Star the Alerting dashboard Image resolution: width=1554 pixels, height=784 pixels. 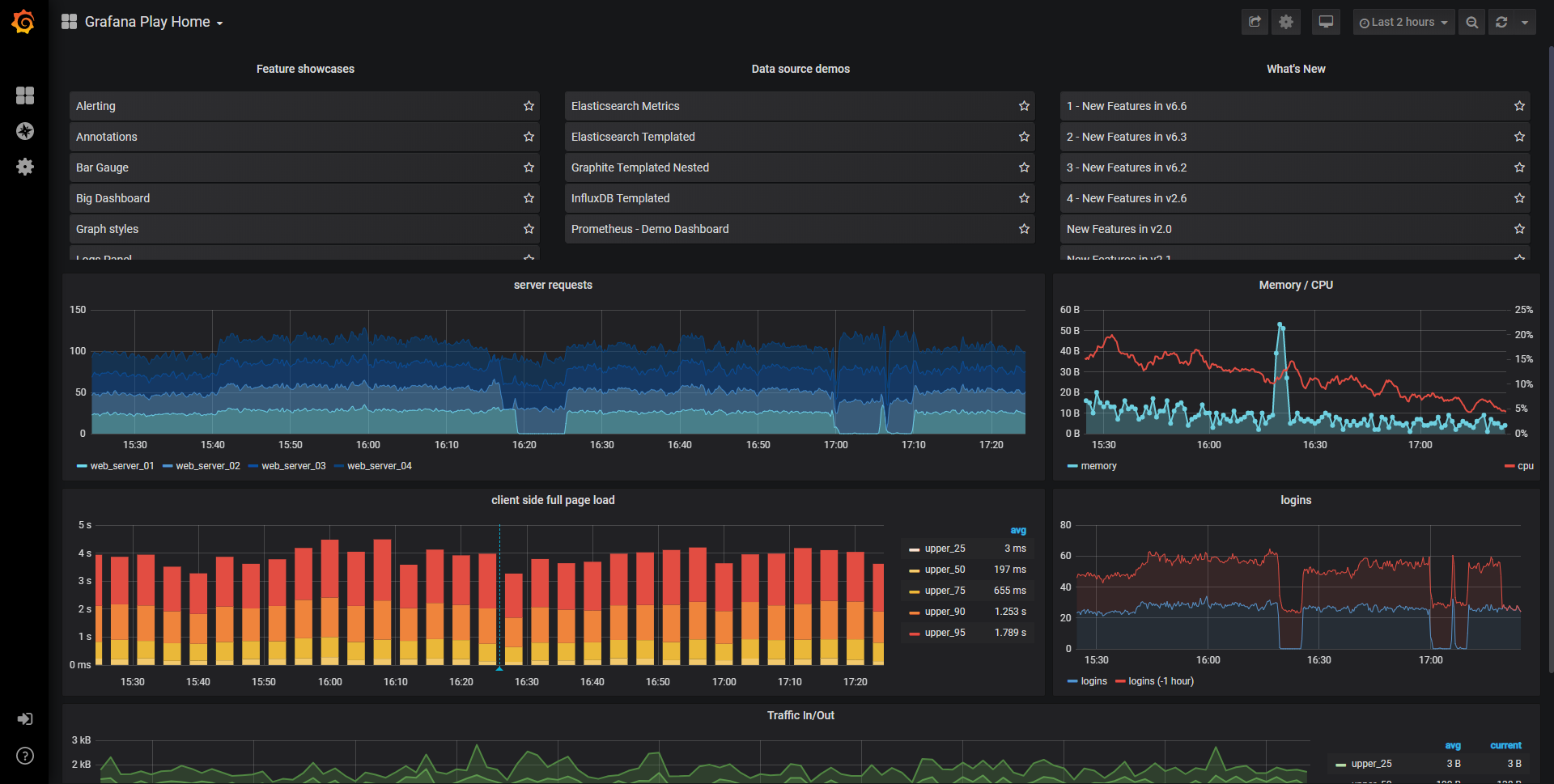pos(529,106)
